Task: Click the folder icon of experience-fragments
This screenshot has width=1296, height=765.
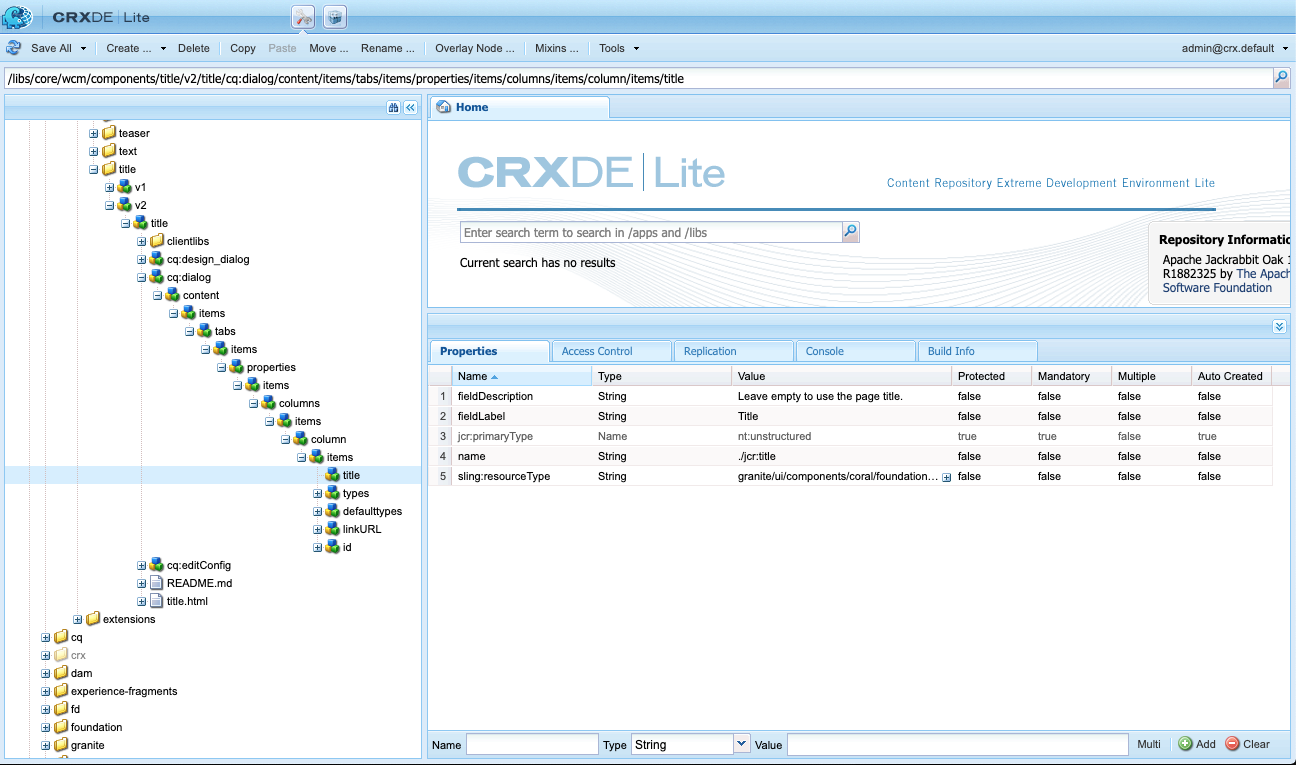Action: click(61, 691)
